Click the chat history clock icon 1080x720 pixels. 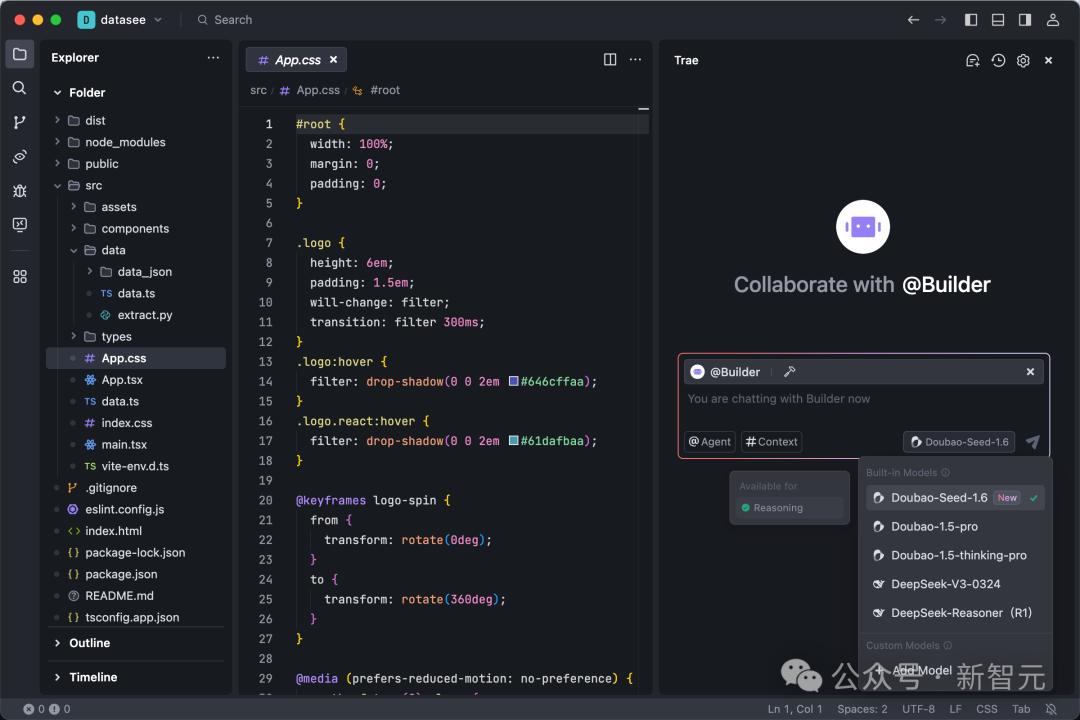(x=998, y=60)
